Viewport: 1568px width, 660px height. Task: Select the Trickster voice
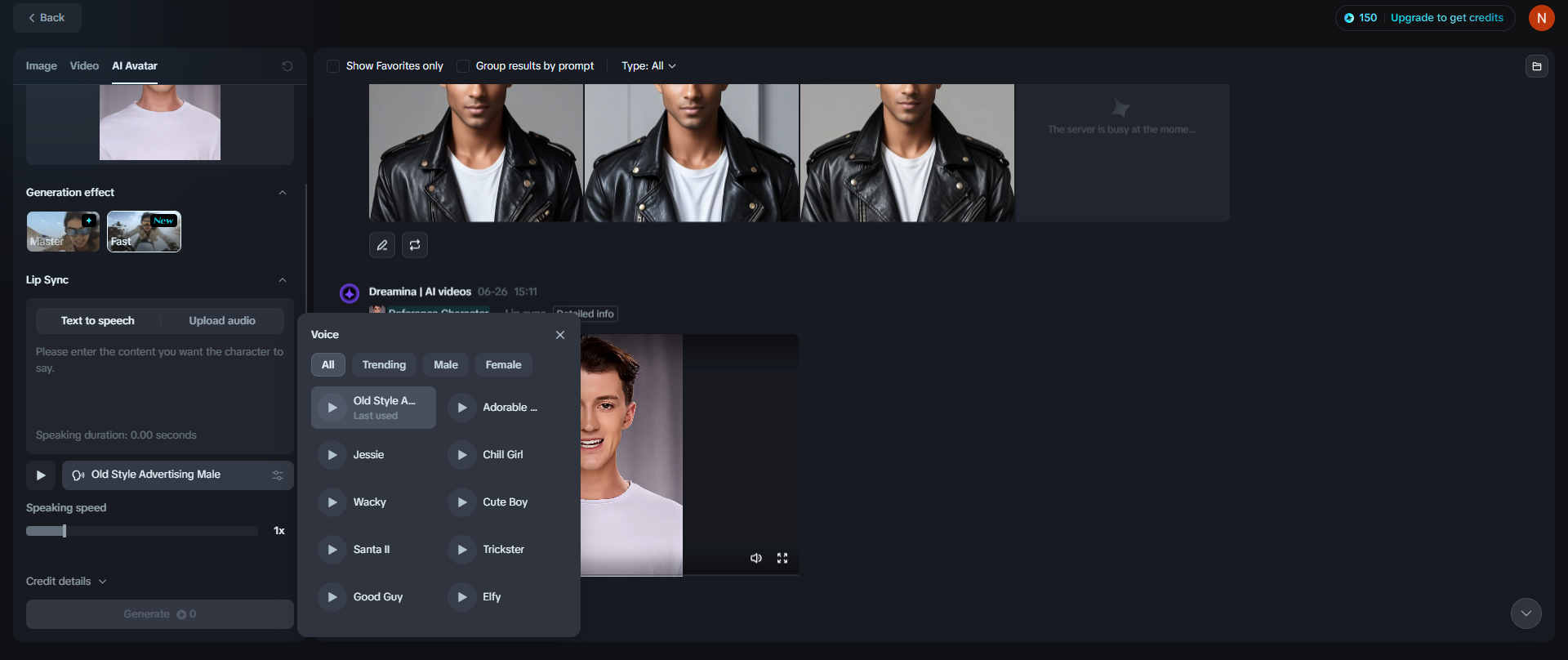[504, 550]
